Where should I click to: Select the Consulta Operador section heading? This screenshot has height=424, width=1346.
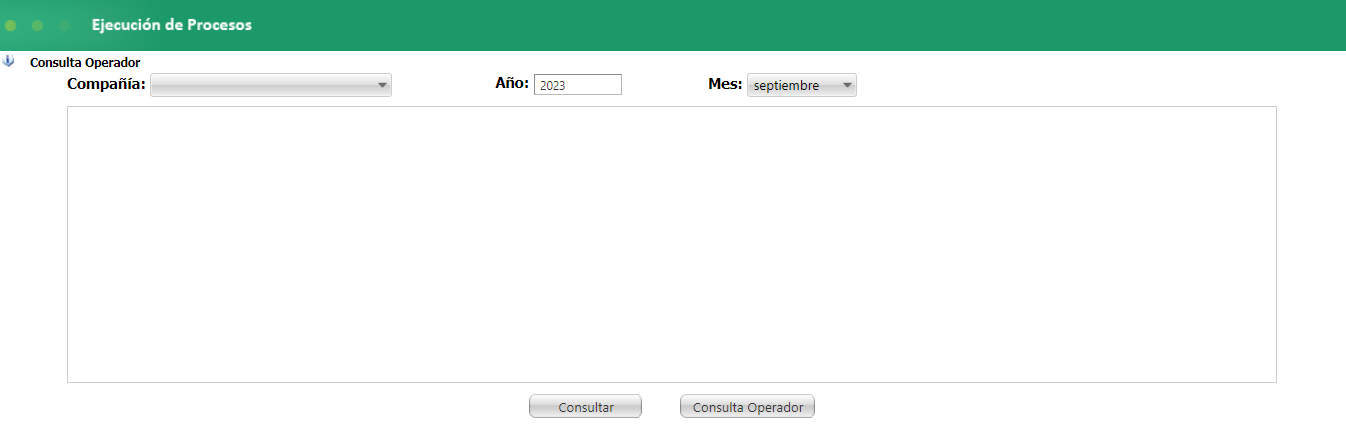click(85, 62)
